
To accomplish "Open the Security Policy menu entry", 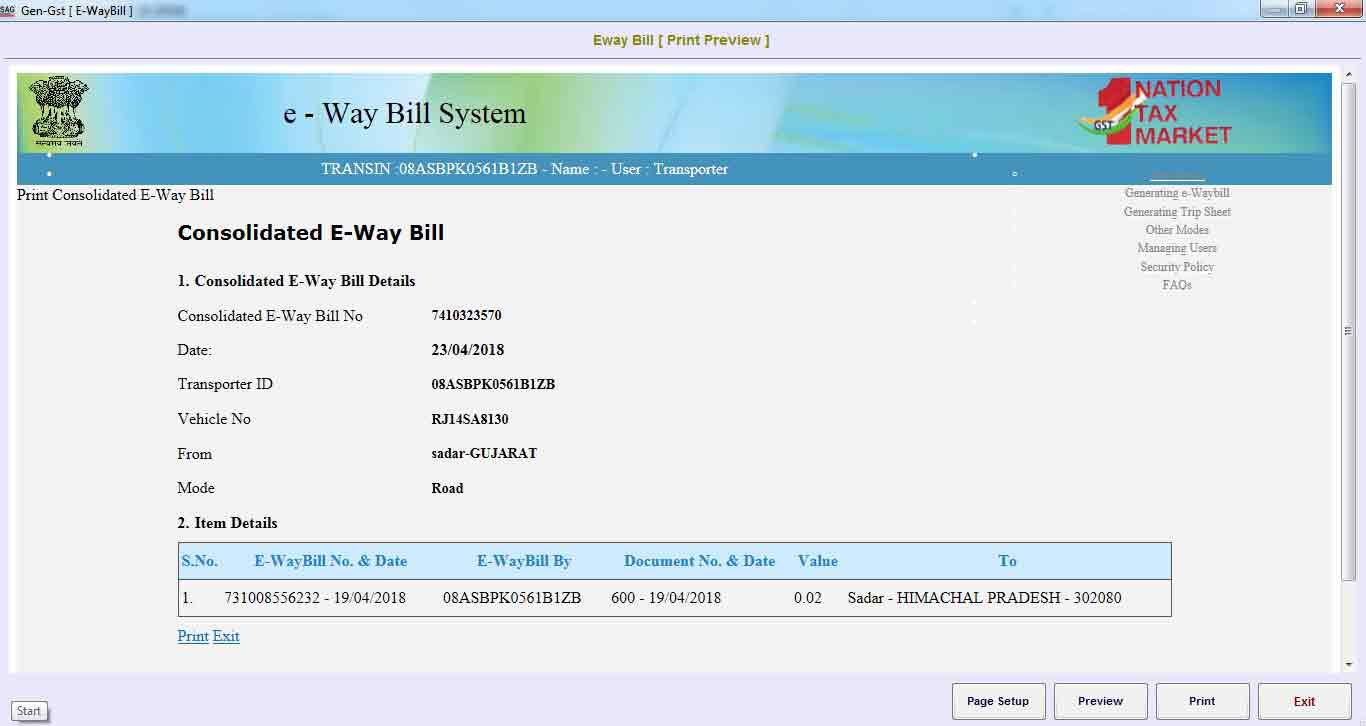I will pos(1176,267).
